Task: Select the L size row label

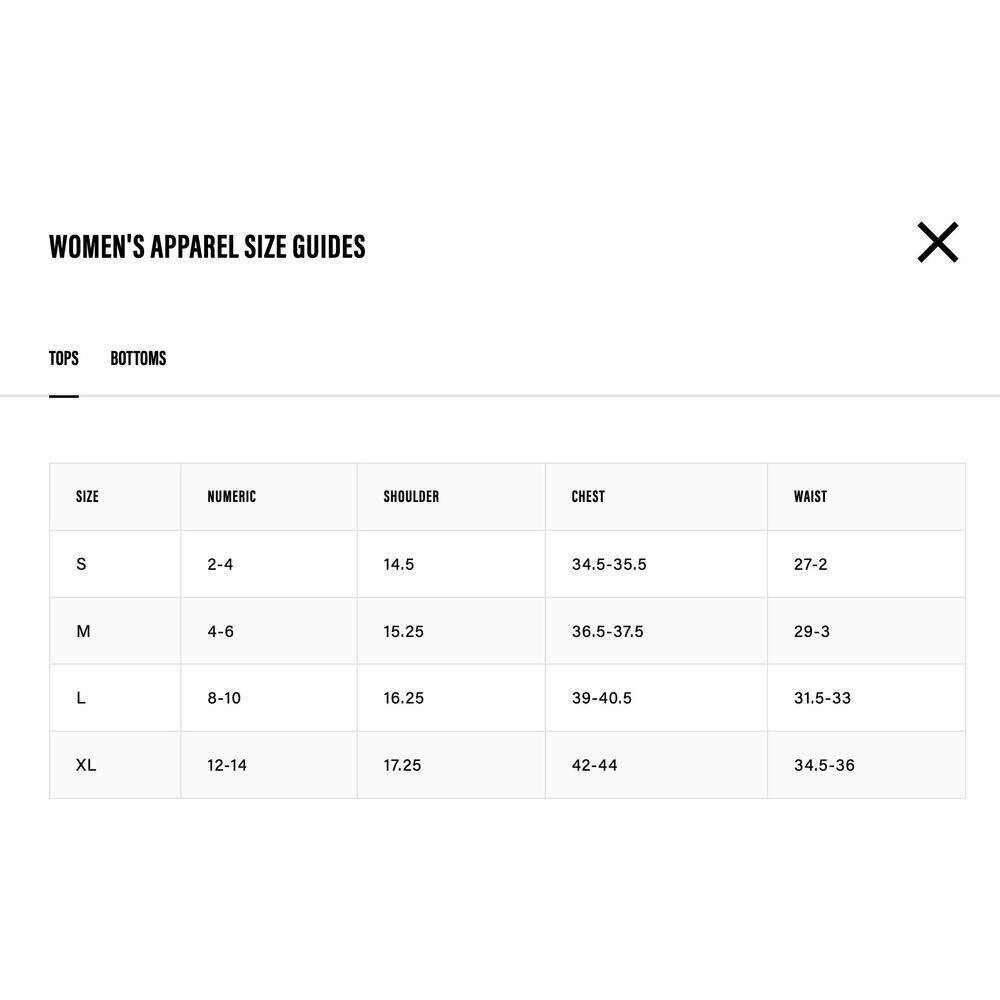Action: pyautogui.click(x=80, y=698)
